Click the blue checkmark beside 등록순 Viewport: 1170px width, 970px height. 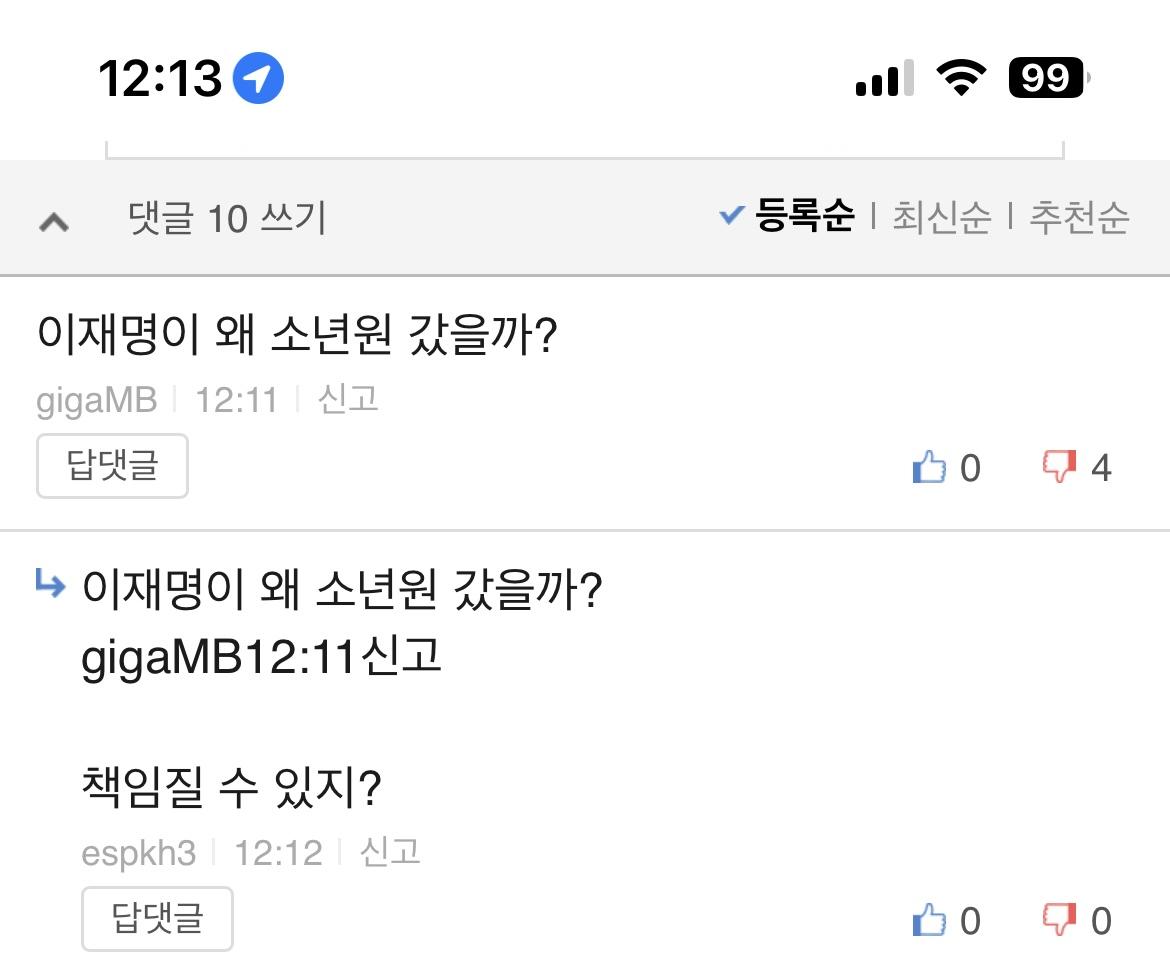point(731,214)
